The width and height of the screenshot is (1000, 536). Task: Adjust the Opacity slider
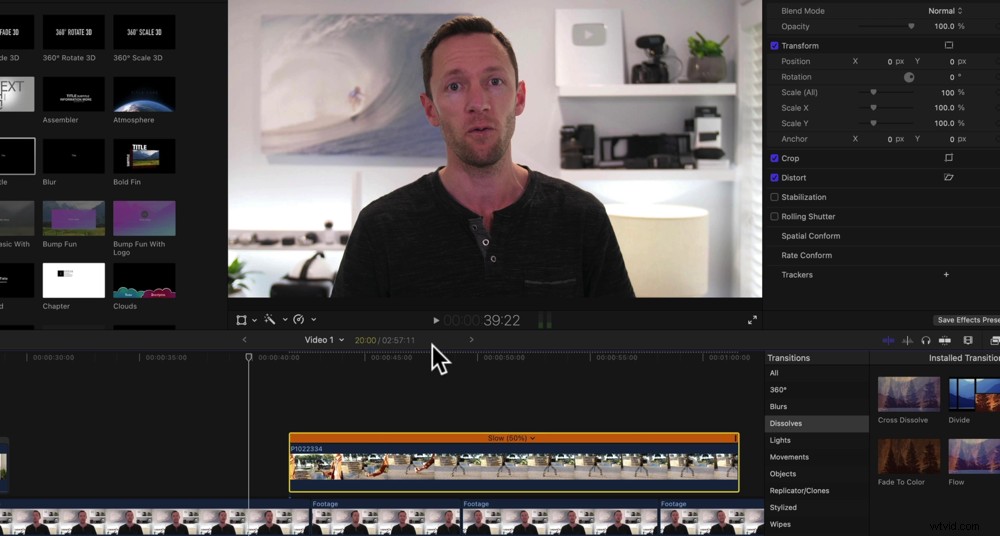[x=886, y=26]
